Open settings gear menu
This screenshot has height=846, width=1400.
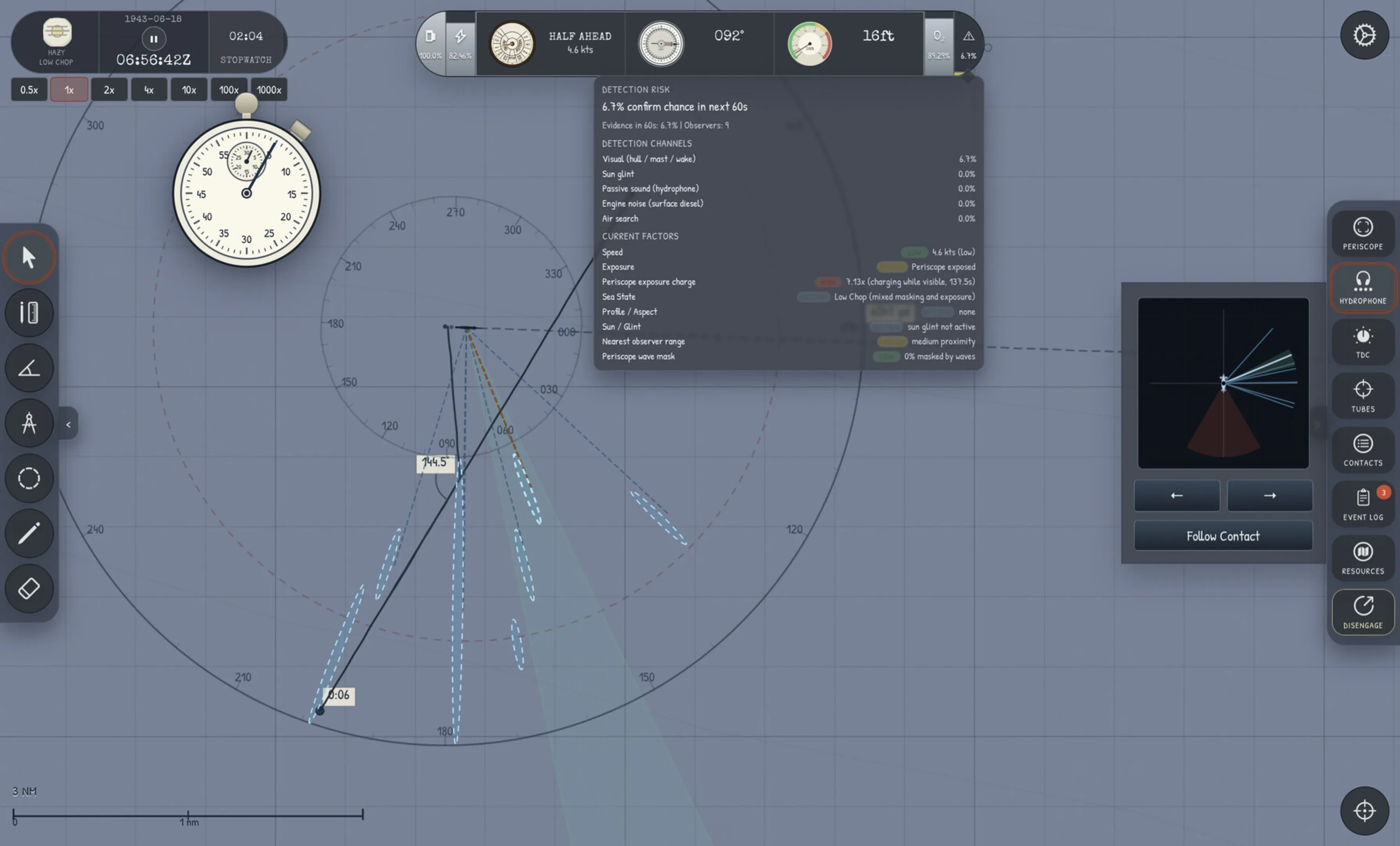pyautogui.click(x=1364, y=35)
